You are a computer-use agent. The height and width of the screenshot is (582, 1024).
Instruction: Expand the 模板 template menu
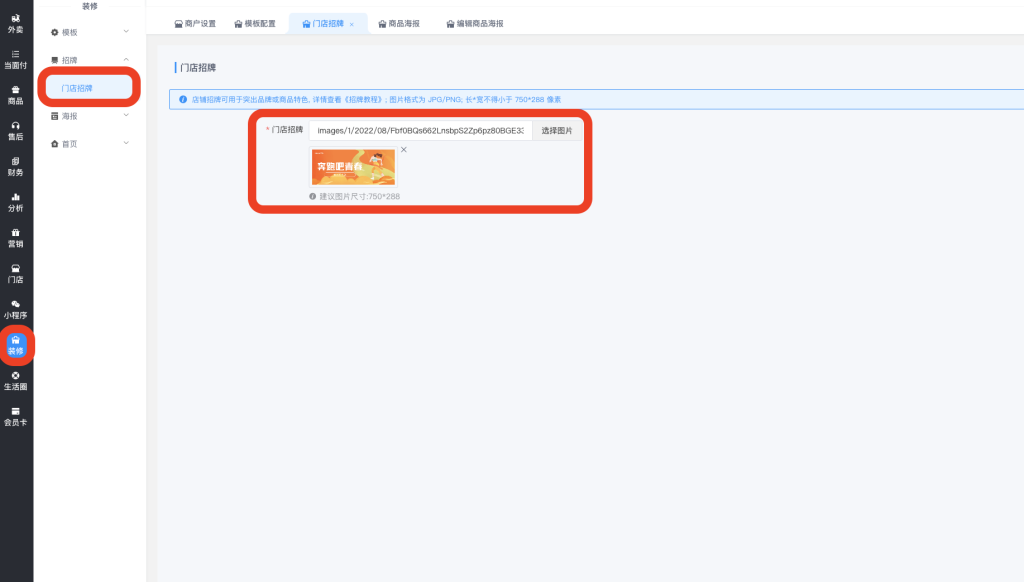pos(90,32)
